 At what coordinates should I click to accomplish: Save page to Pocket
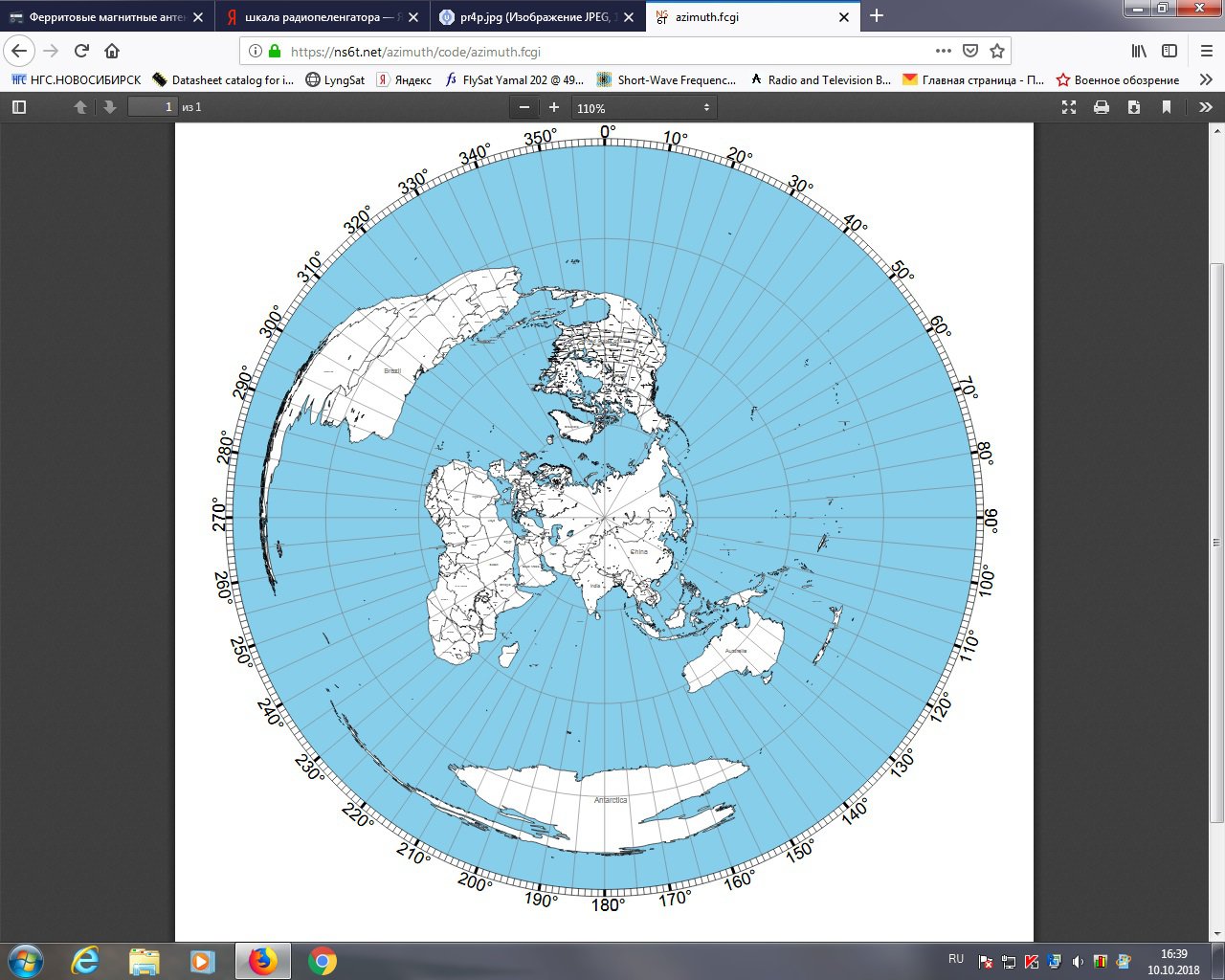point(970,52)
